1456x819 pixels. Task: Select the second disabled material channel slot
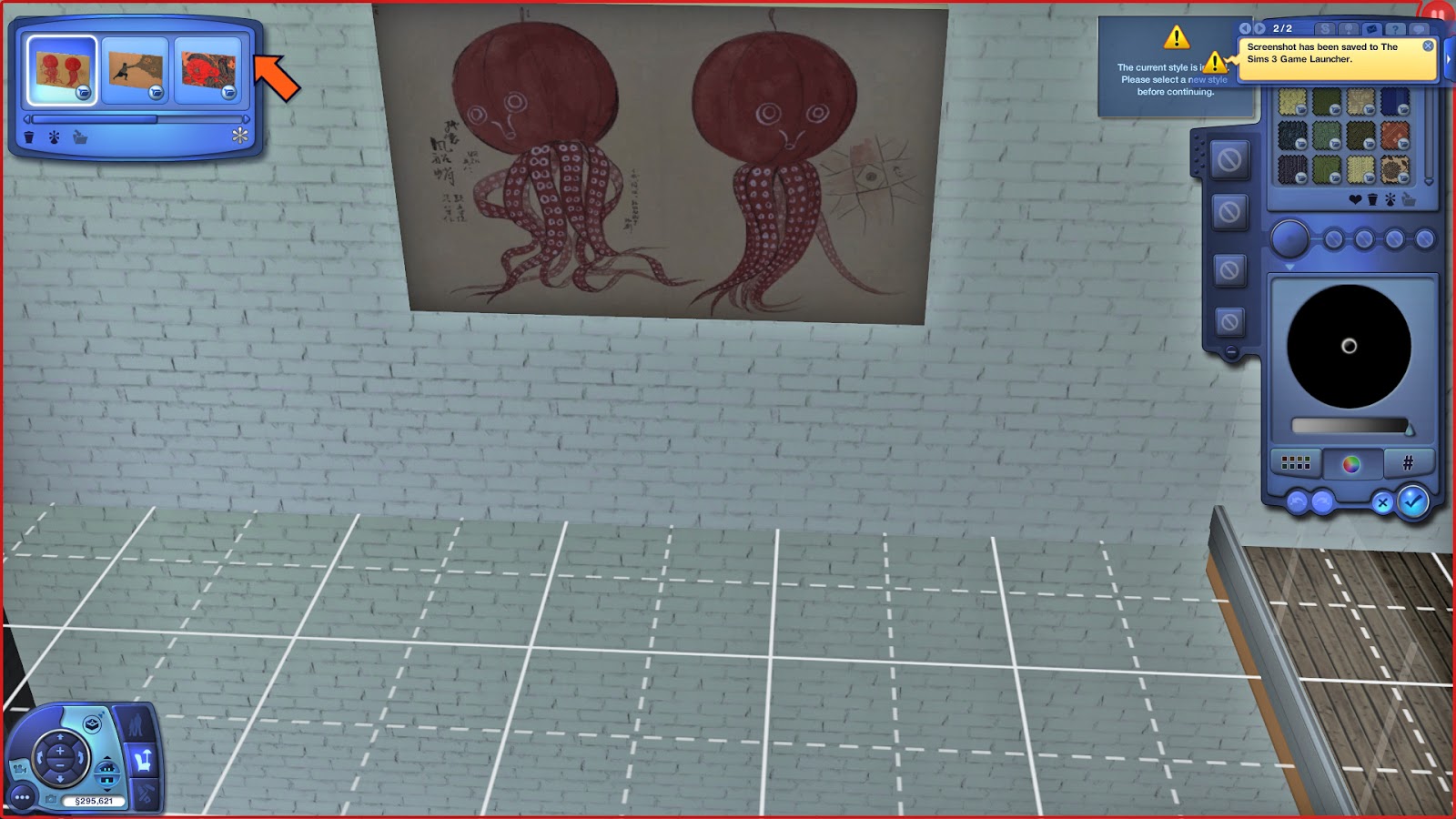coord(1230,212)
